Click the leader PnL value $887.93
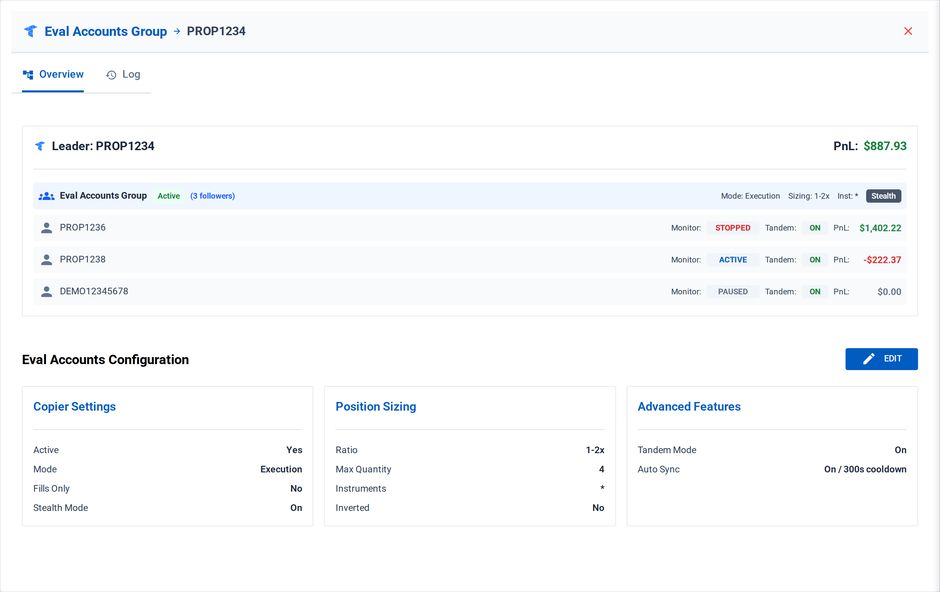This screenshot has height=592, width=940. click(x=885, y=146)
